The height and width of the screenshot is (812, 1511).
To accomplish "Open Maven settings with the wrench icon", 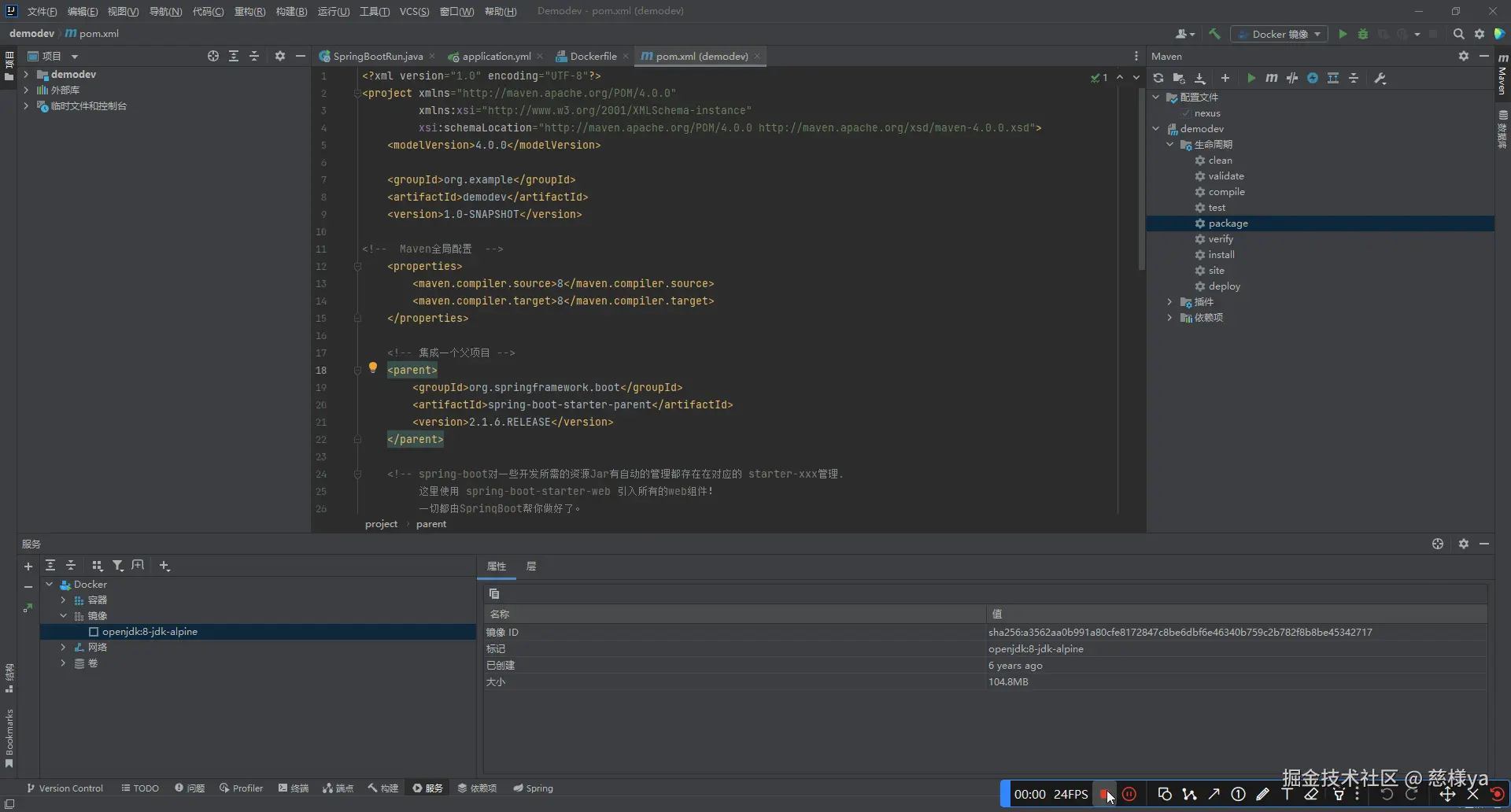I will pos(1380,78).
